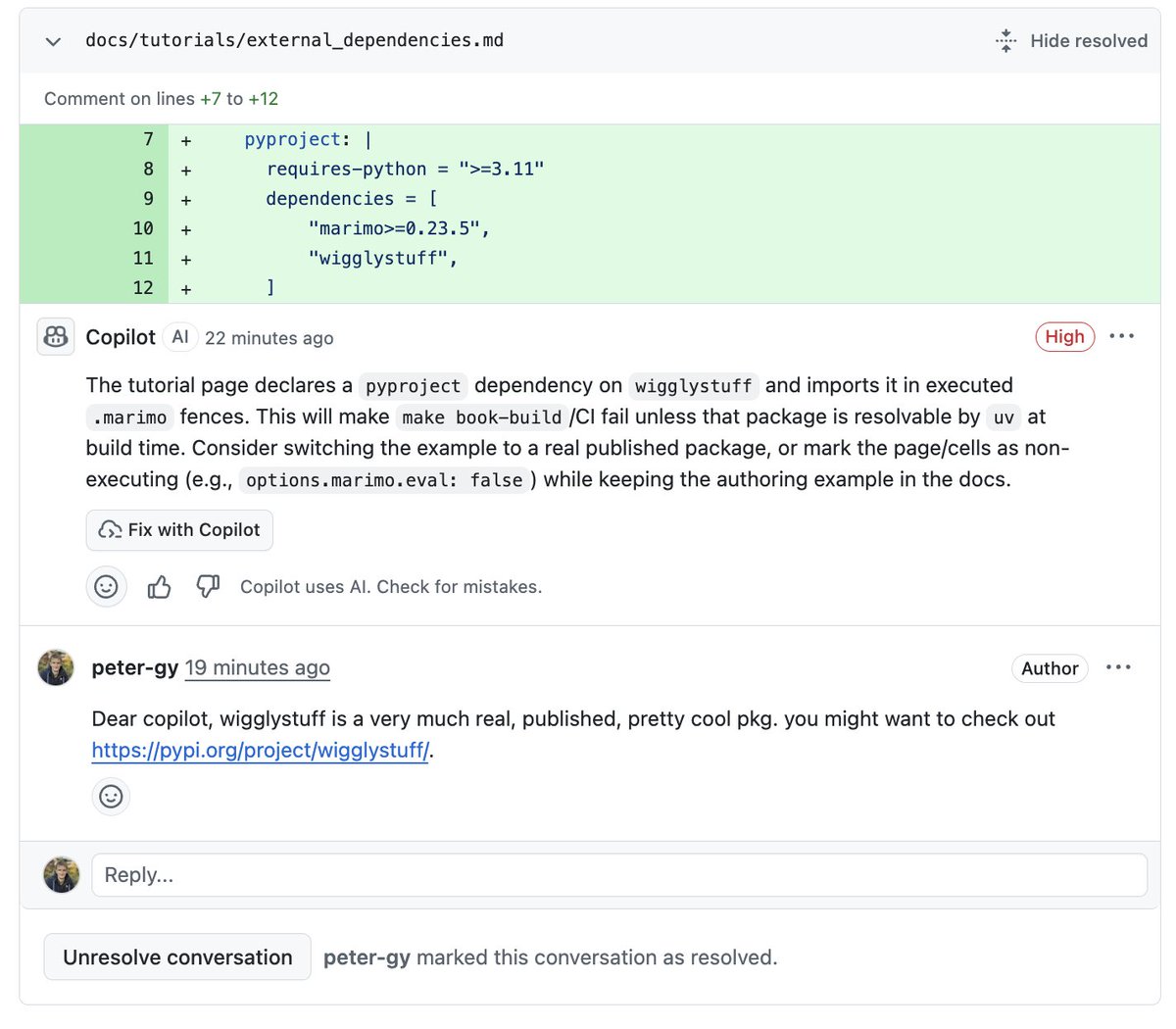Image resolution: width=1176 pixels, height=1029 pixels.
Task: Click the inline code 'options.marimo.eval: false'
Action: pyautogui.click(x=384, y=480)
